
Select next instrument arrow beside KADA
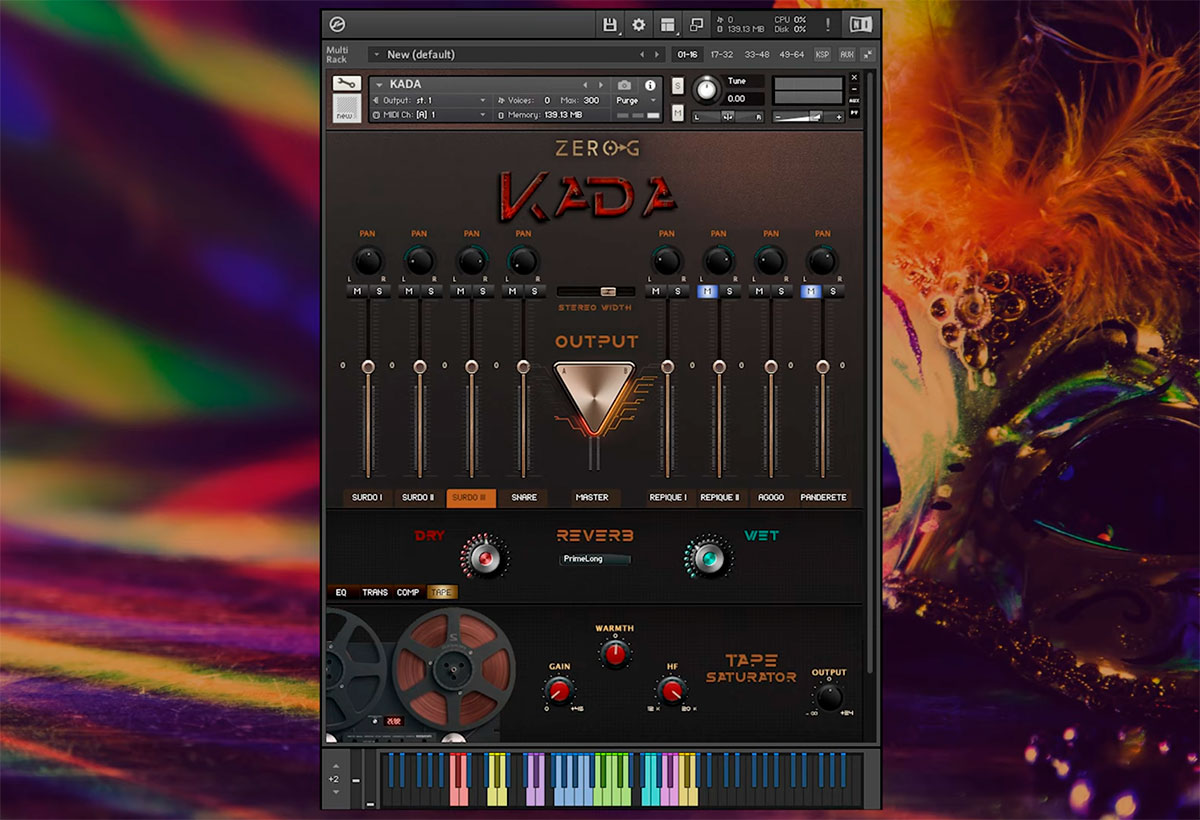pyautogui.click(x=601, y=85)
